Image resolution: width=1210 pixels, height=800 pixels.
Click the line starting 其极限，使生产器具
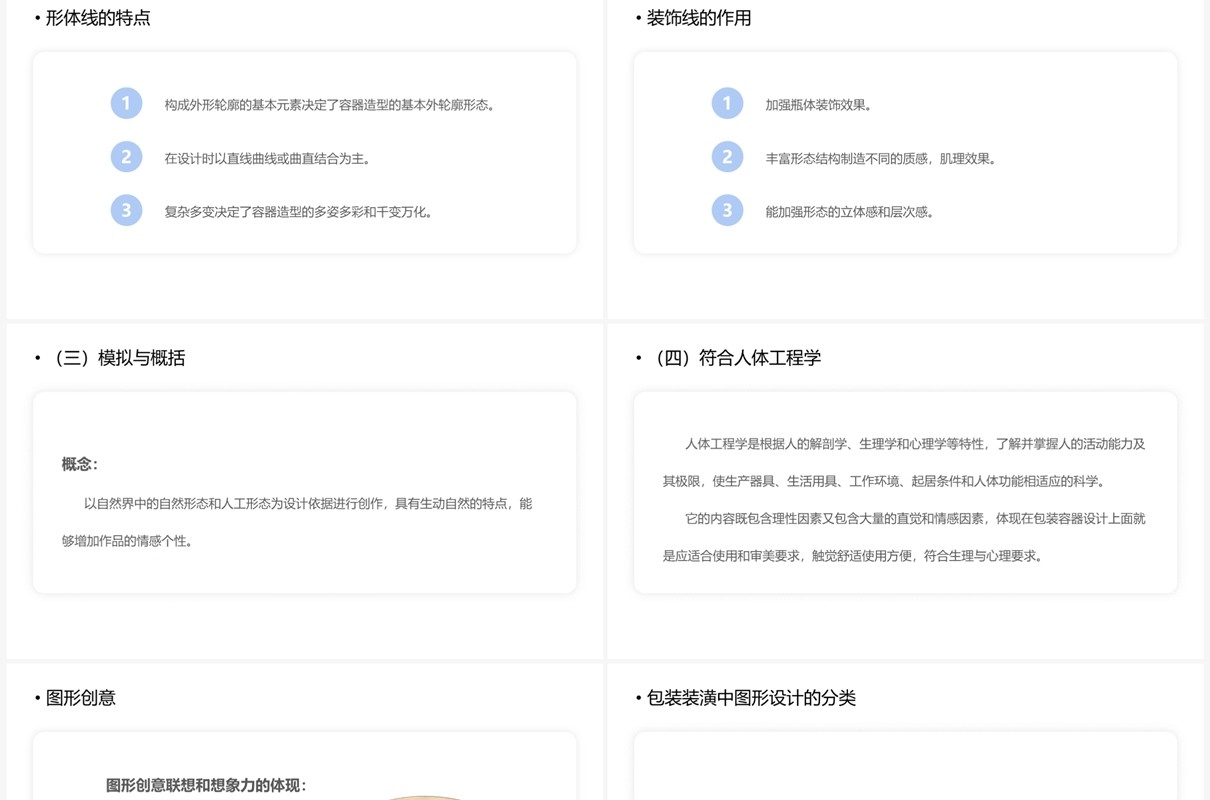[886, 481]
